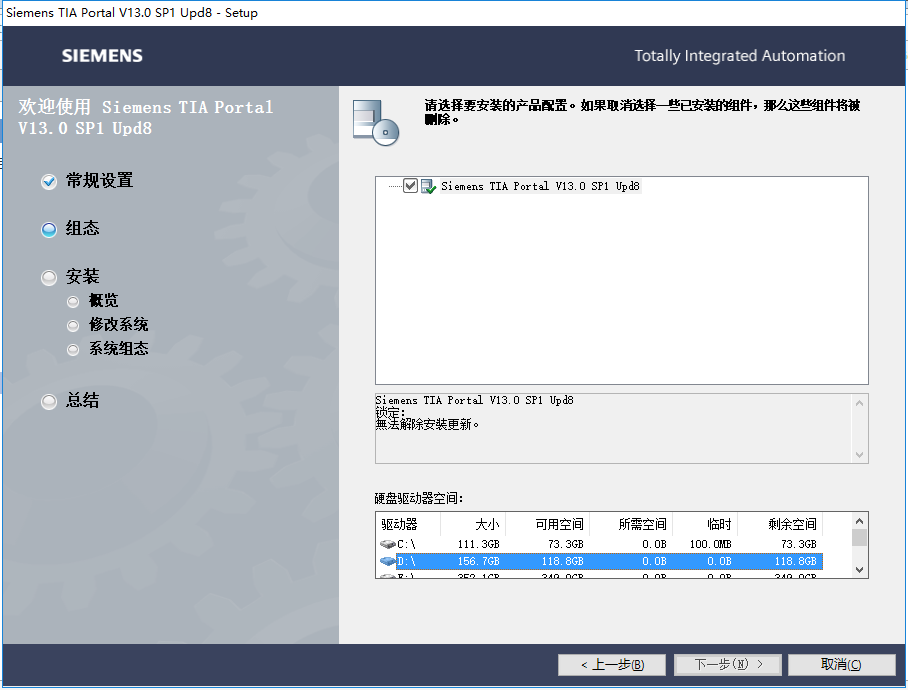
Task: Click the 111.3GB size cell for C:\
Action: [x=478, y=544]
